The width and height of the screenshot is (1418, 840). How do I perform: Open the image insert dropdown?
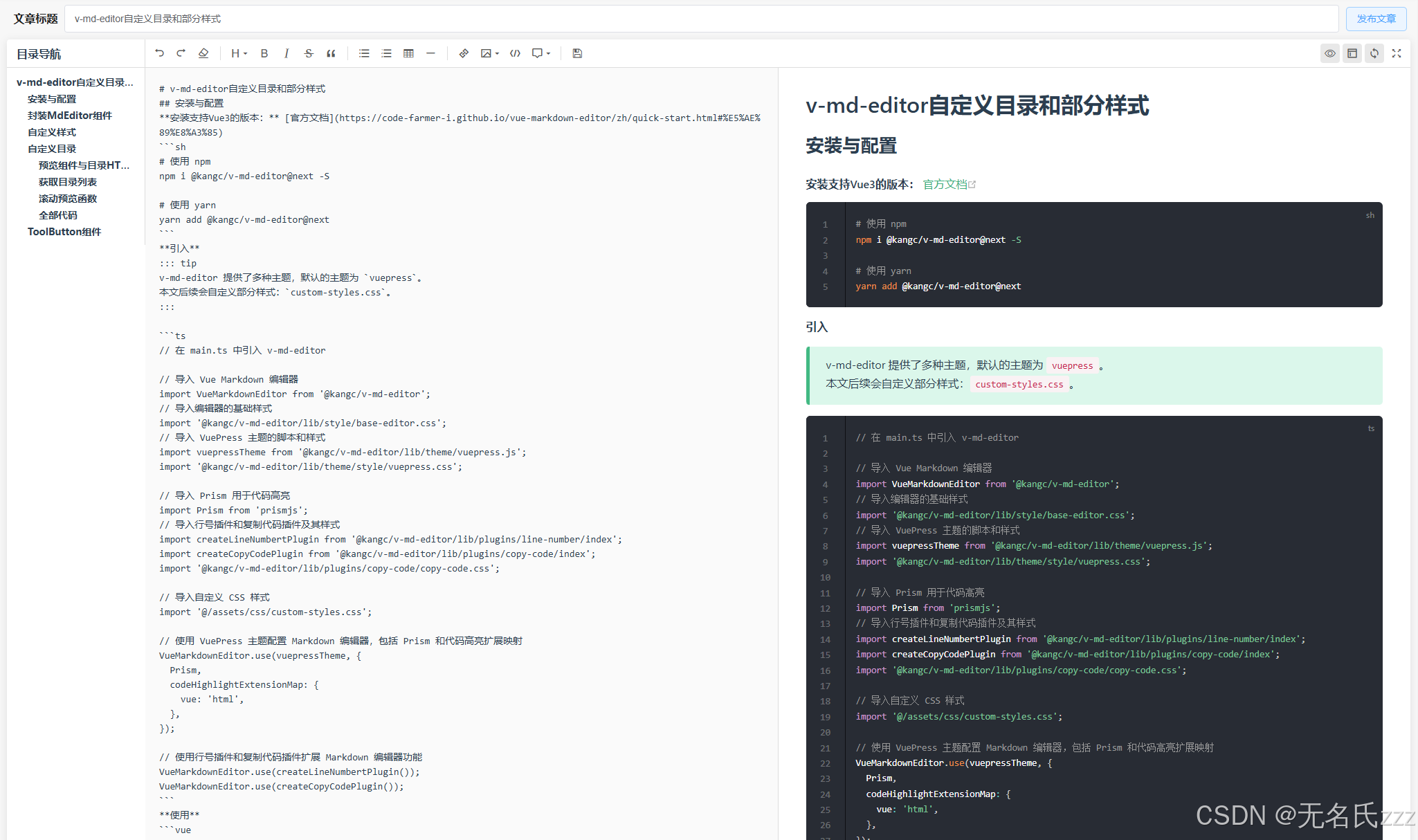pyautogui.click(x=489, y=53)
